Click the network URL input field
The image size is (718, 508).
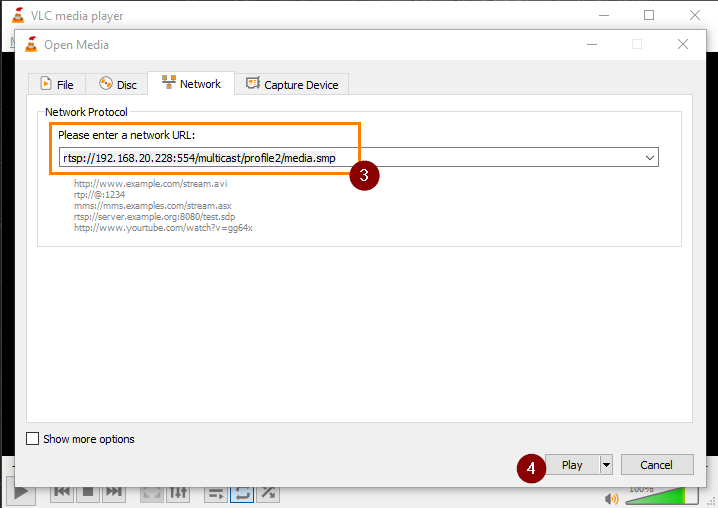(359, 158)
